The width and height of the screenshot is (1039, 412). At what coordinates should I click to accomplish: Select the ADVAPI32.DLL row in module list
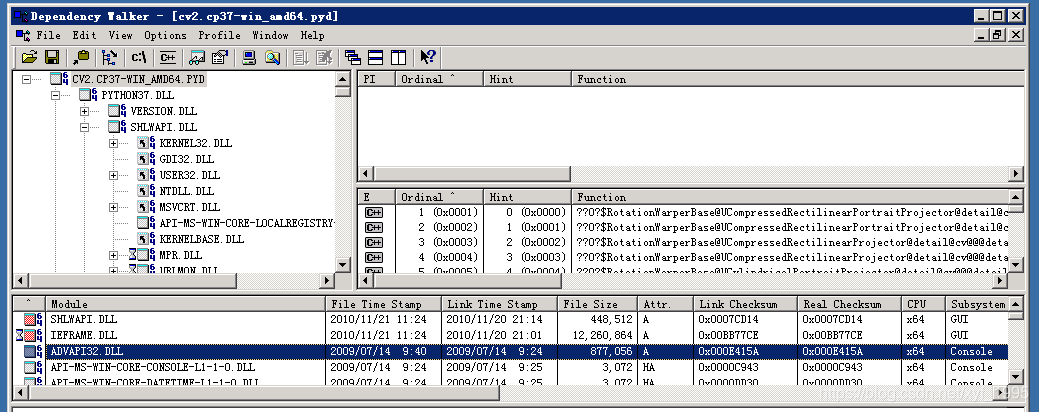pos(510,351)
